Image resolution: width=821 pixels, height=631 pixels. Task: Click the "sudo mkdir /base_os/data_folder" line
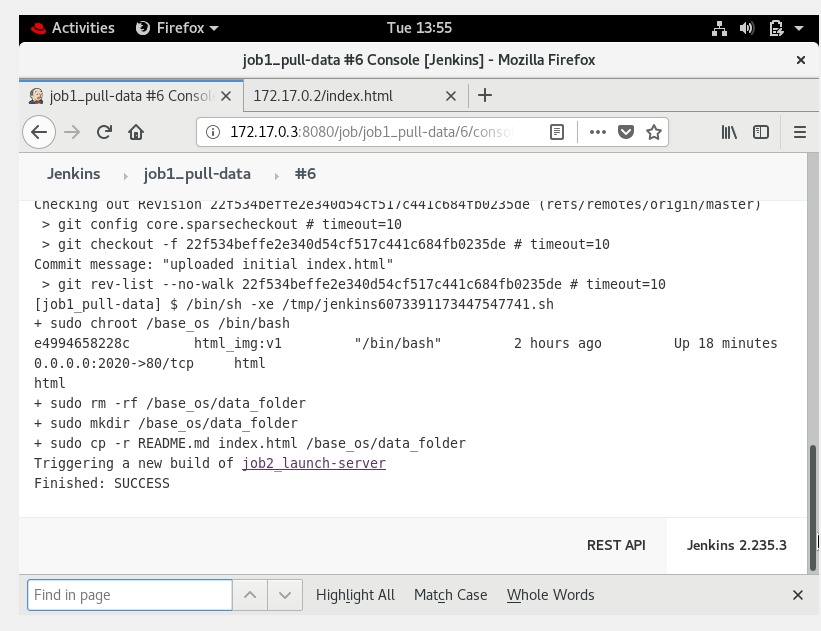(166, 423)
